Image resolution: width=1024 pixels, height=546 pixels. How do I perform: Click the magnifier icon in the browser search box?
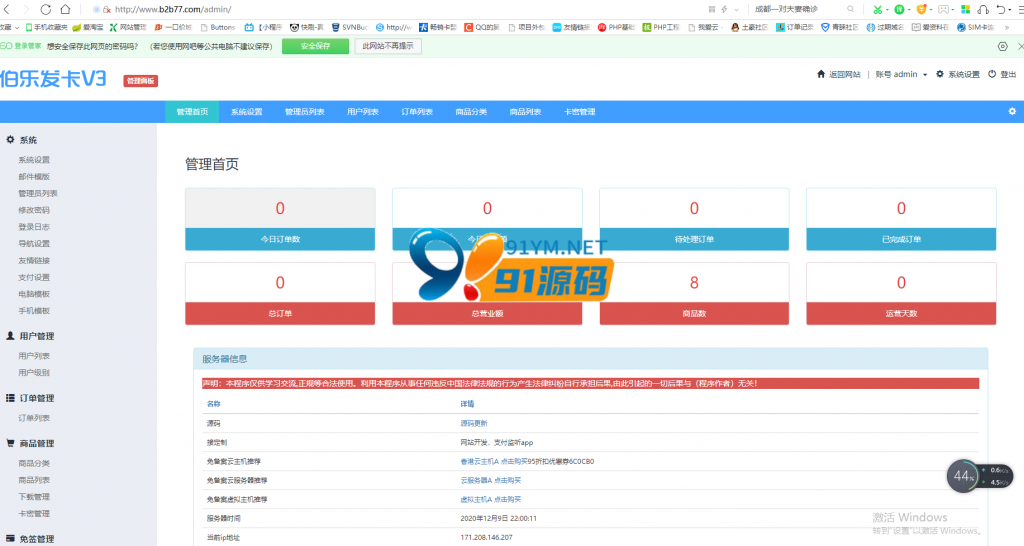[850, 9]
